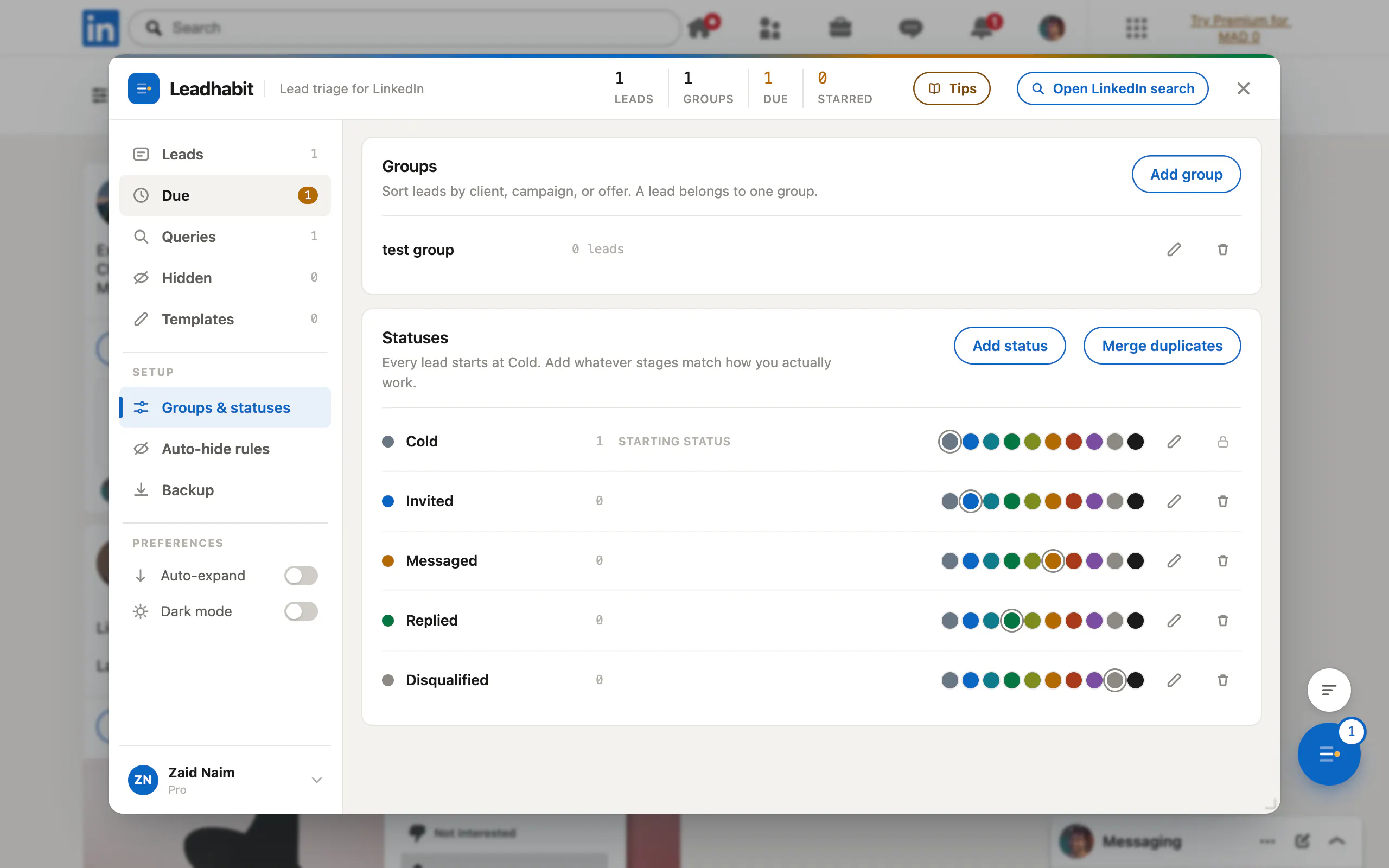Click the Tips button
This screenshot has height=868, width=1389.
coord(952,88)
